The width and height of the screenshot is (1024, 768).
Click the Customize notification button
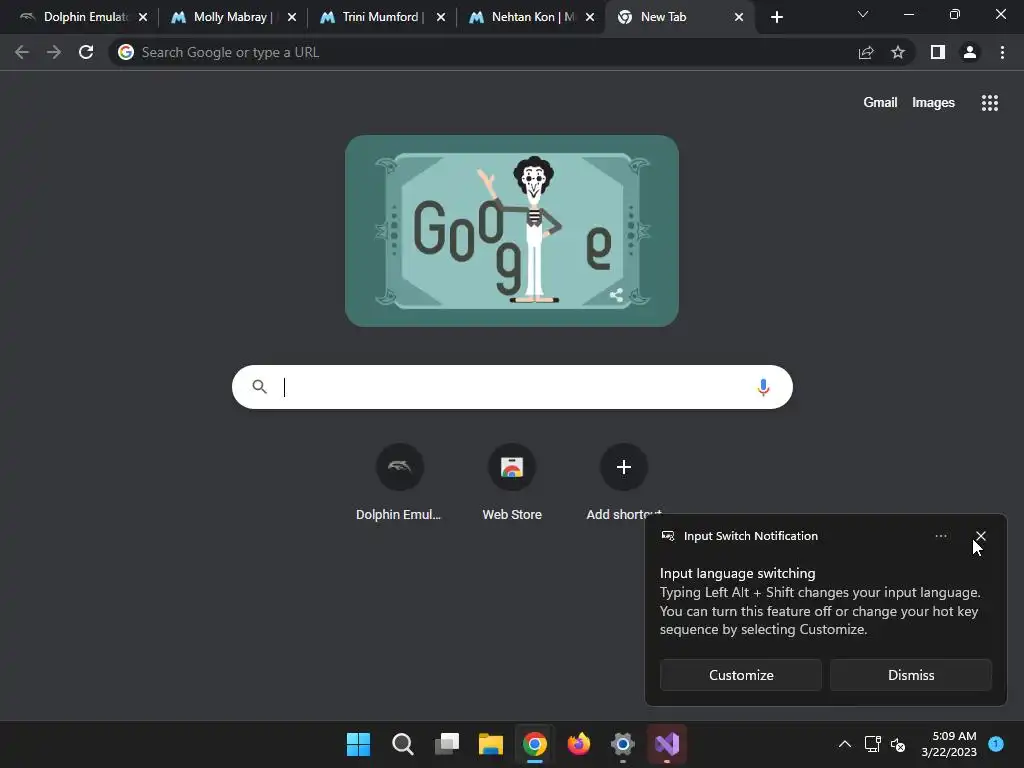[x=741, y=675]
